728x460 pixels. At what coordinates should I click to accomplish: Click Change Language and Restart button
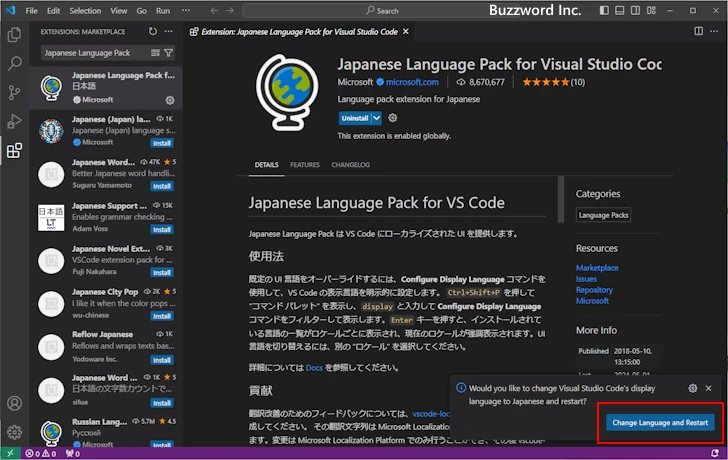pos(660,423)
